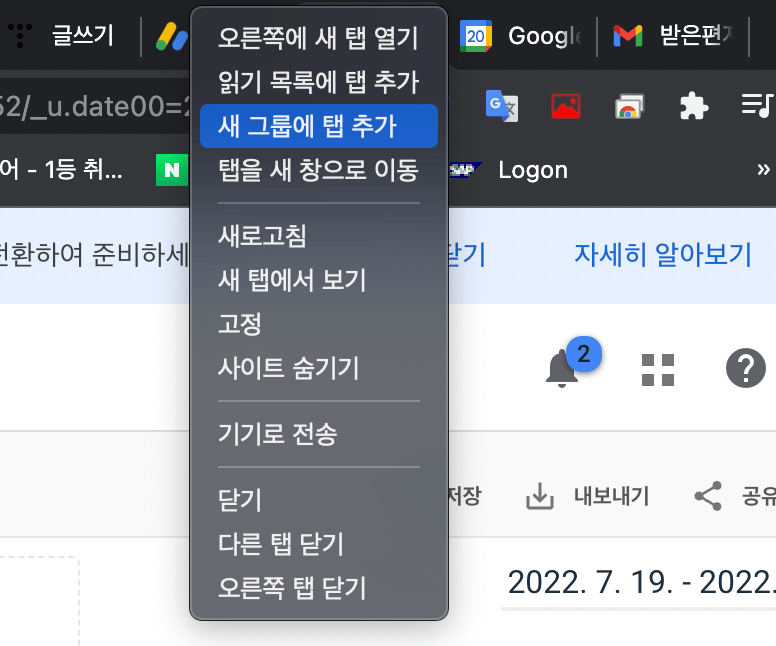Click the '내보내기' export button
776x646 pixels.
click(x=587, y=496)
